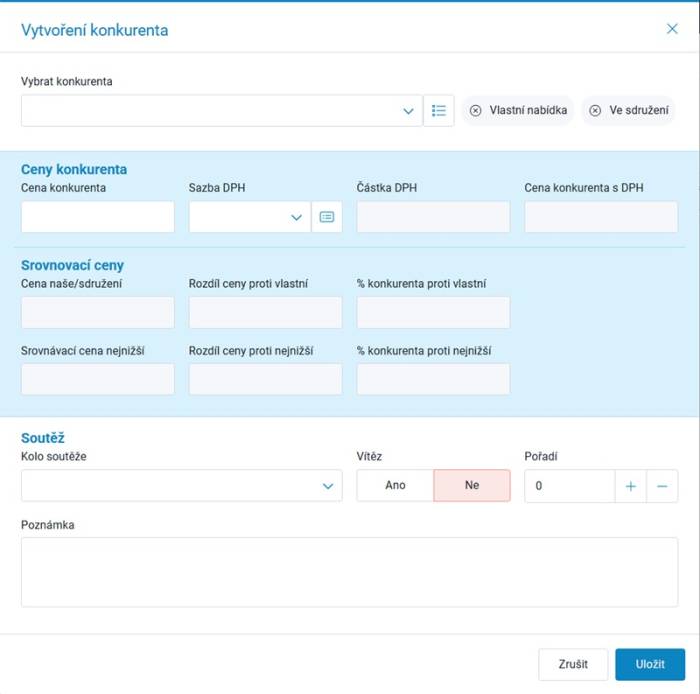Close the Vytvoření konkurenta dialog
700x694 pixels.
[x=672, y=29]
